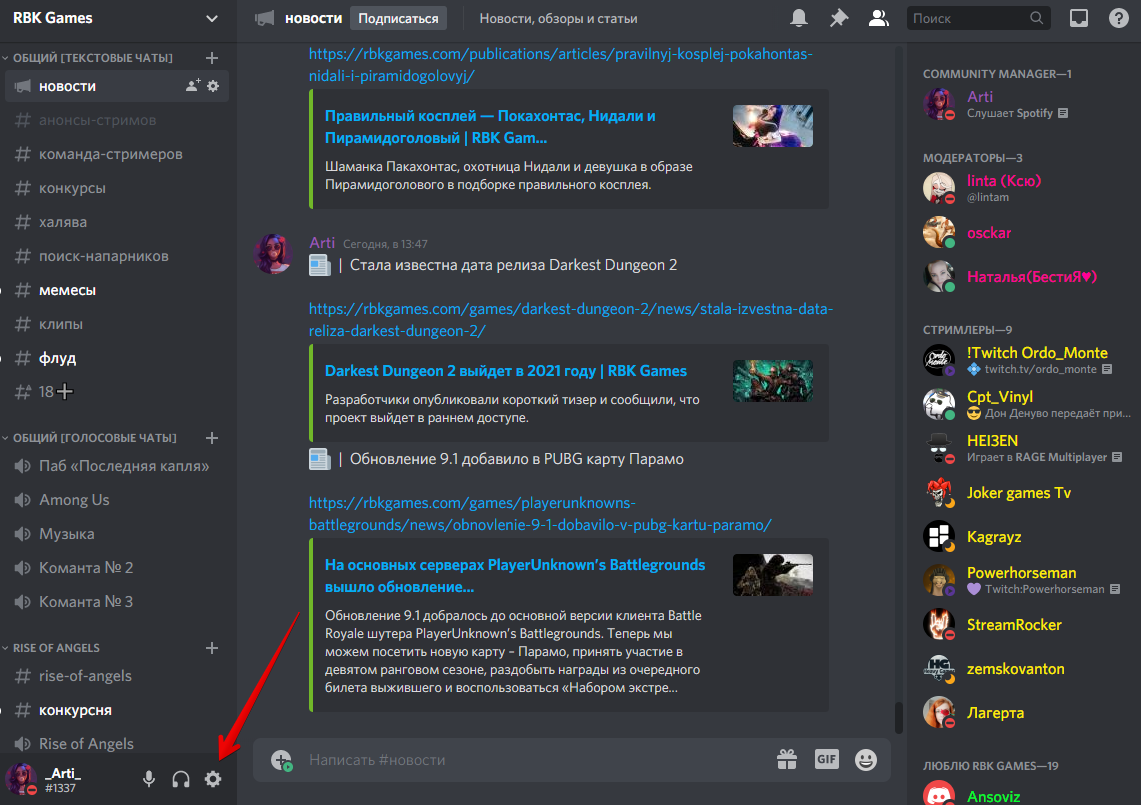Viewport: 1141px width, 805px height.
Task: Open the RBK Games server dropdown
Action: click(x=212, y=18)
